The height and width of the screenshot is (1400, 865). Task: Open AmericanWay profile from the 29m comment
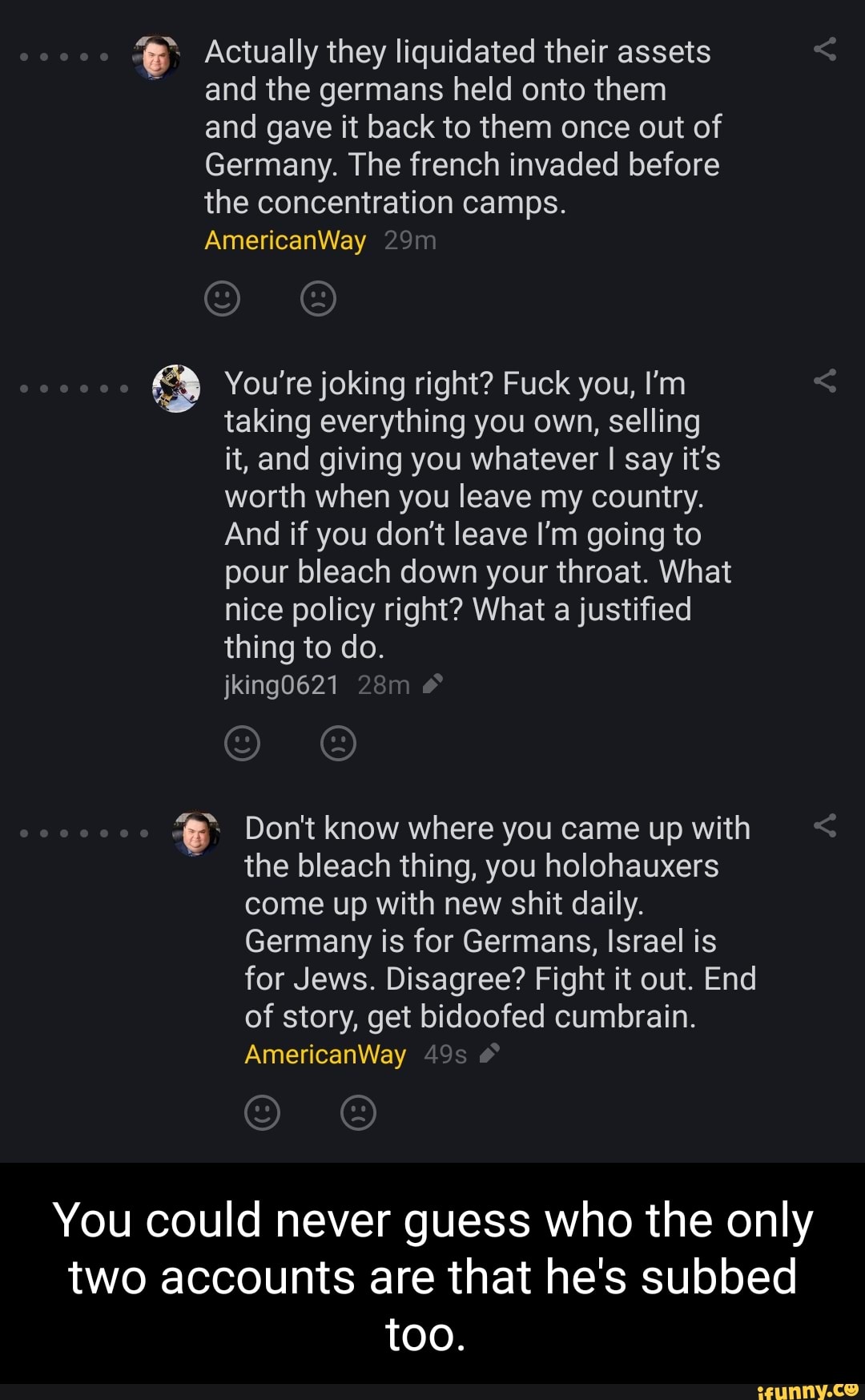tap(285, 240)
